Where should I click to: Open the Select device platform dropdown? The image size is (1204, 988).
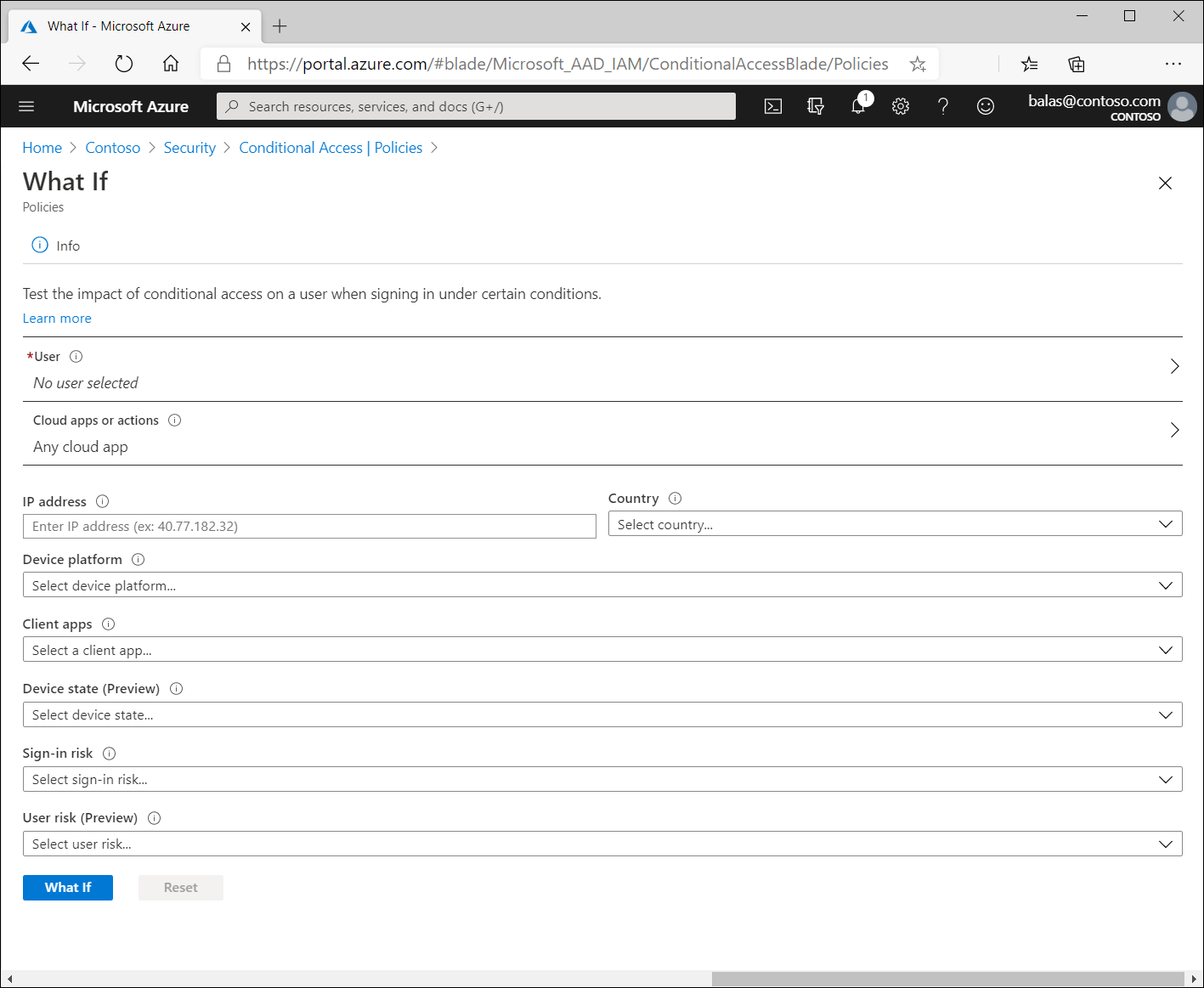(x=602, y=585)
